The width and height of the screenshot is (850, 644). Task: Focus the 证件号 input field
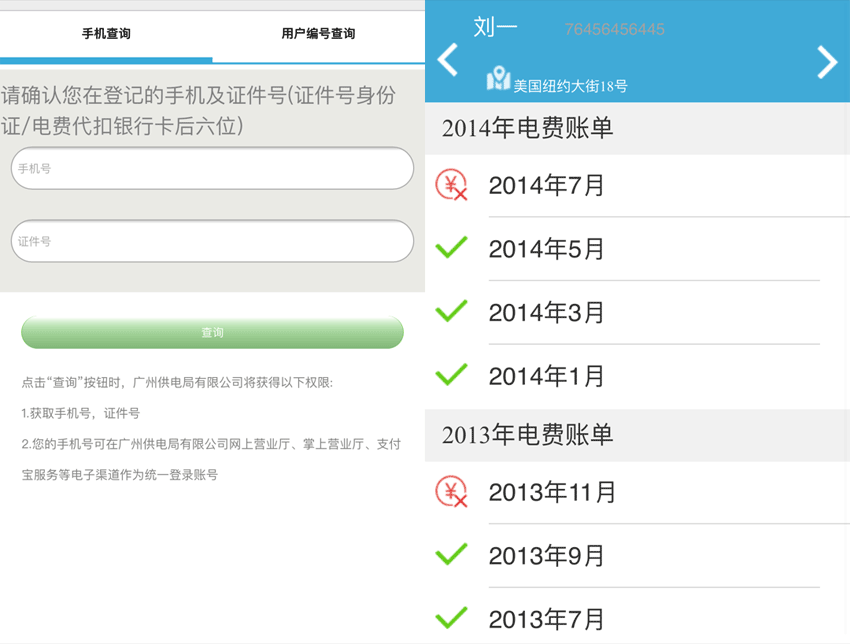coord(212,241)
